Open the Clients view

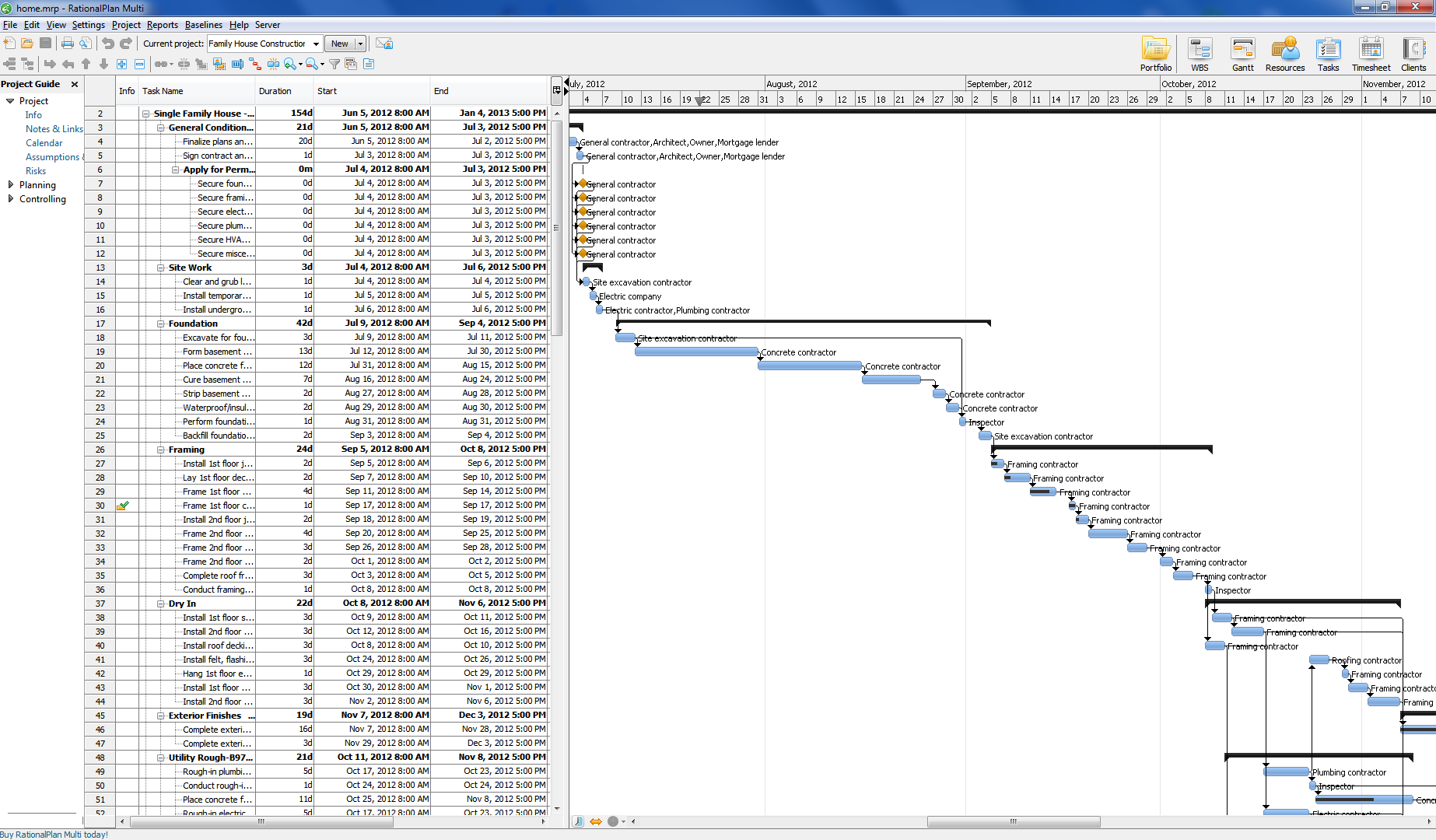[1413, 53]
